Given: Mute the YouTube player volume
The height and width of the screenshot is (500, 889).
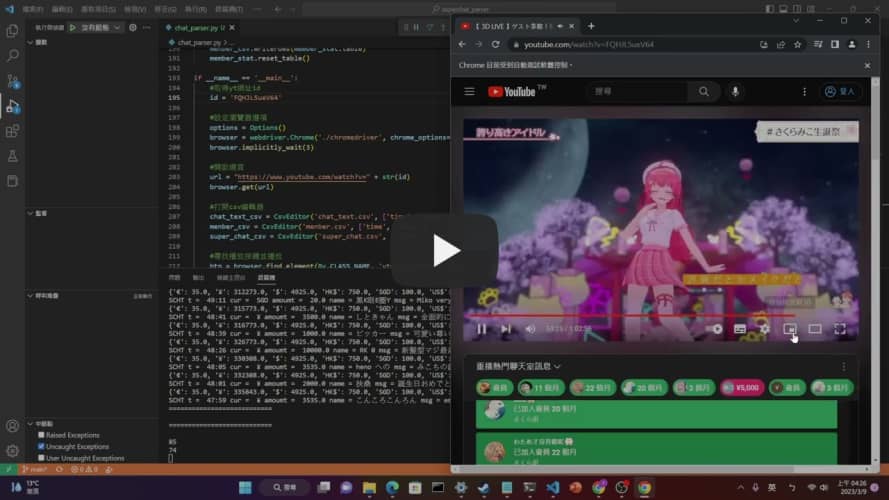Looking at the screenshot, I should (x=531, y=329).
